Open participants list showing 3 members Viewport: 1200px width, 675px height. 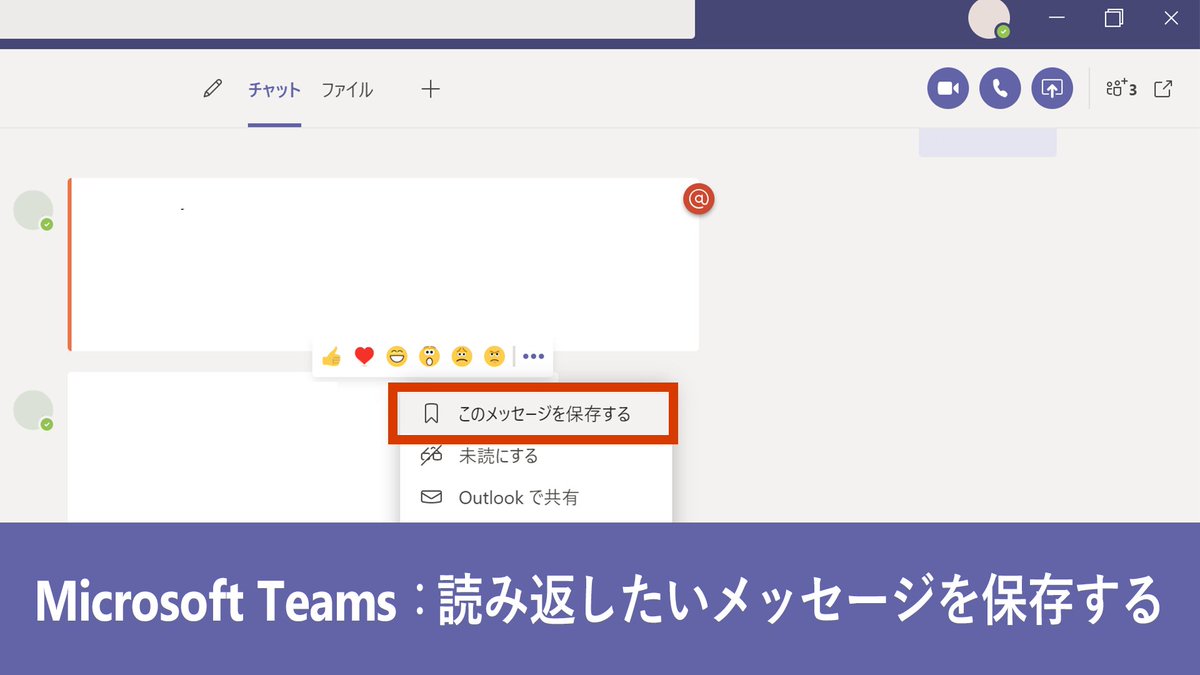[x=1121, y=89]
